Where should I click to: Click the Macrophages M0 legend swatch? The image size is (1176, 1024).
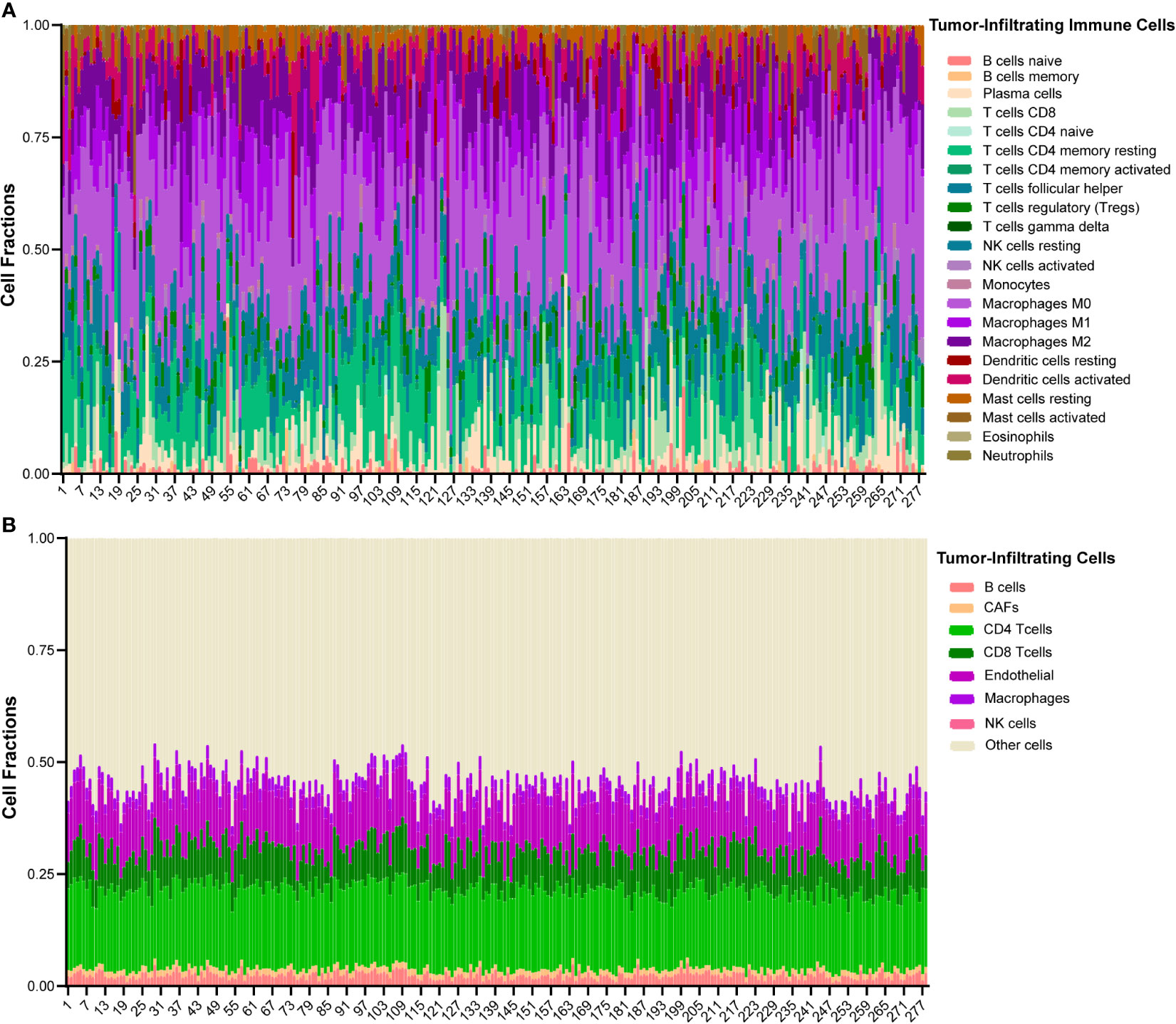[x=959, y=303]
